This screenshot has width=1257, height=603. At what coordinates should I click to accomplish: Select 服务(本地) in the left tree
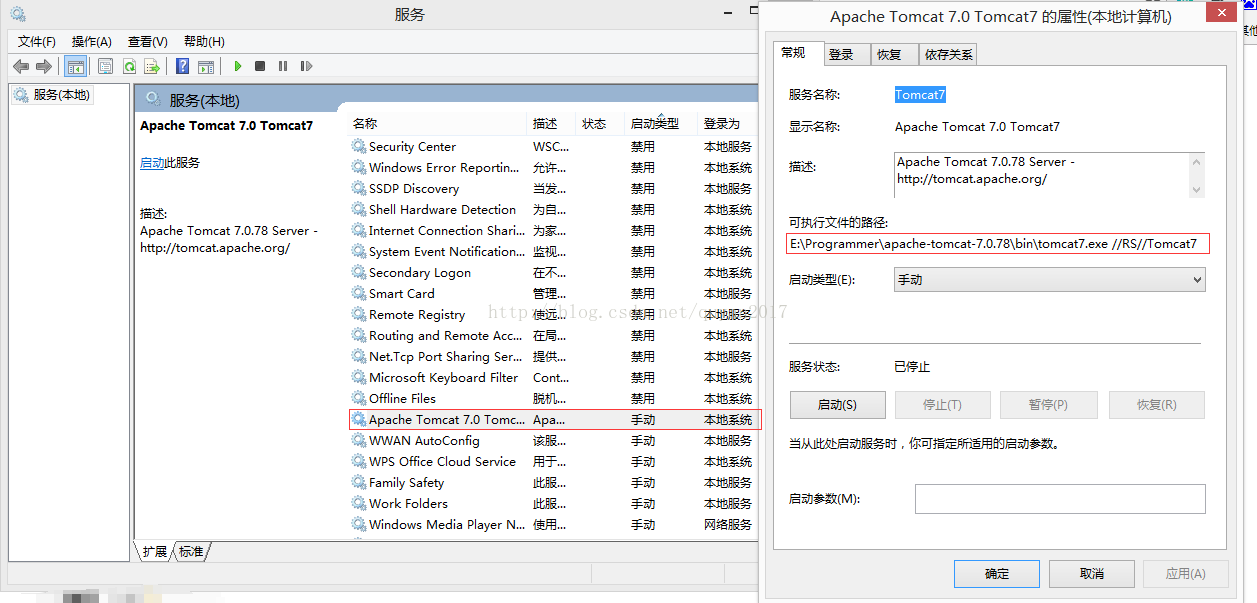tap(52, 95)
